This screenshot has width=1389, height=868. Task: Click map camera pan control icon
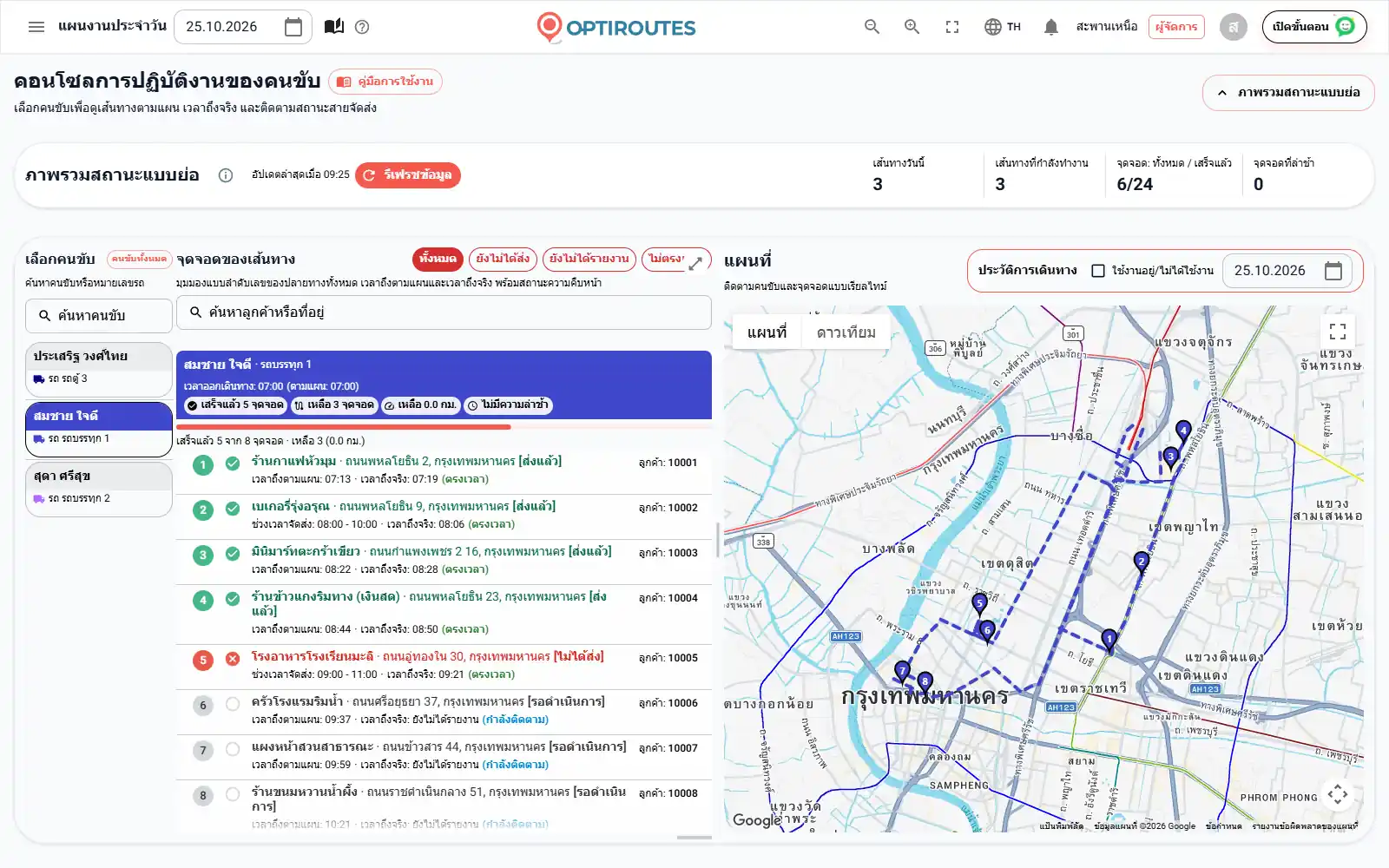[1338, 794]
